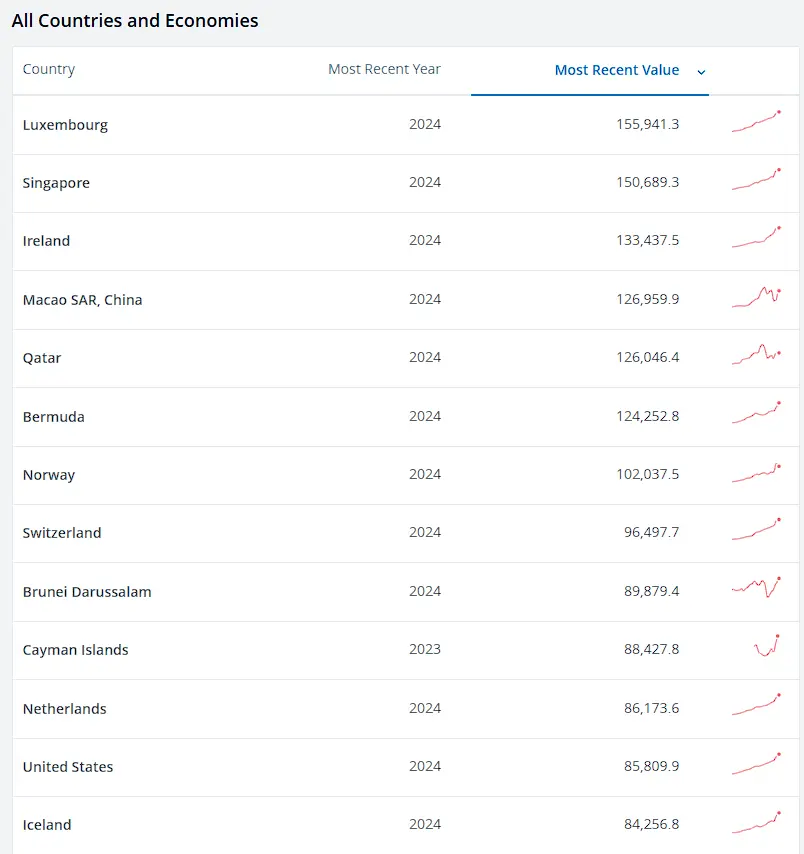View Qatar's sparkline trend chart
This screenshot has height=854, width=804.
(757, 355)
